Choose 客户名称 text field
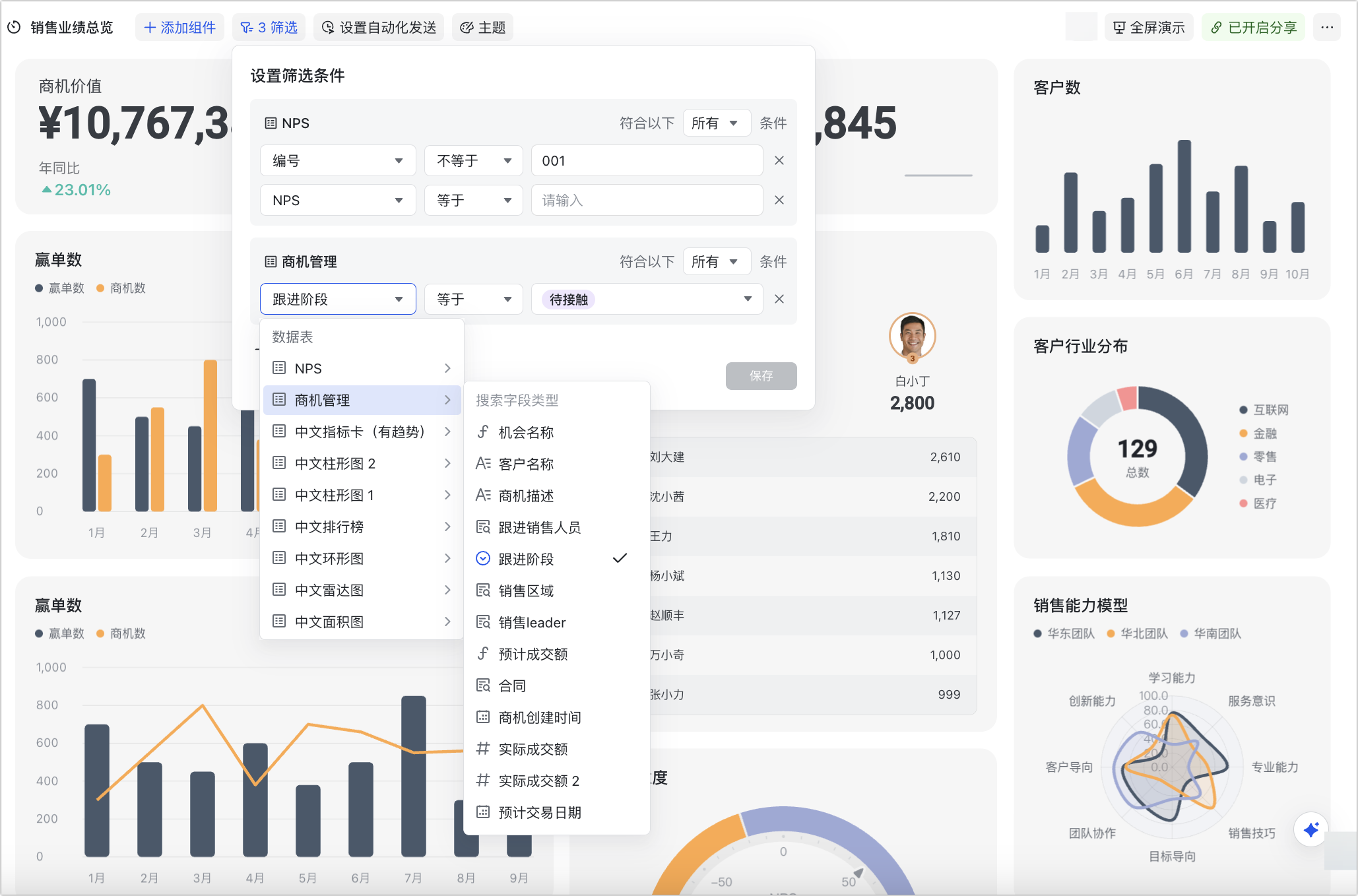1358x896 pixels. tap(556, 464)
